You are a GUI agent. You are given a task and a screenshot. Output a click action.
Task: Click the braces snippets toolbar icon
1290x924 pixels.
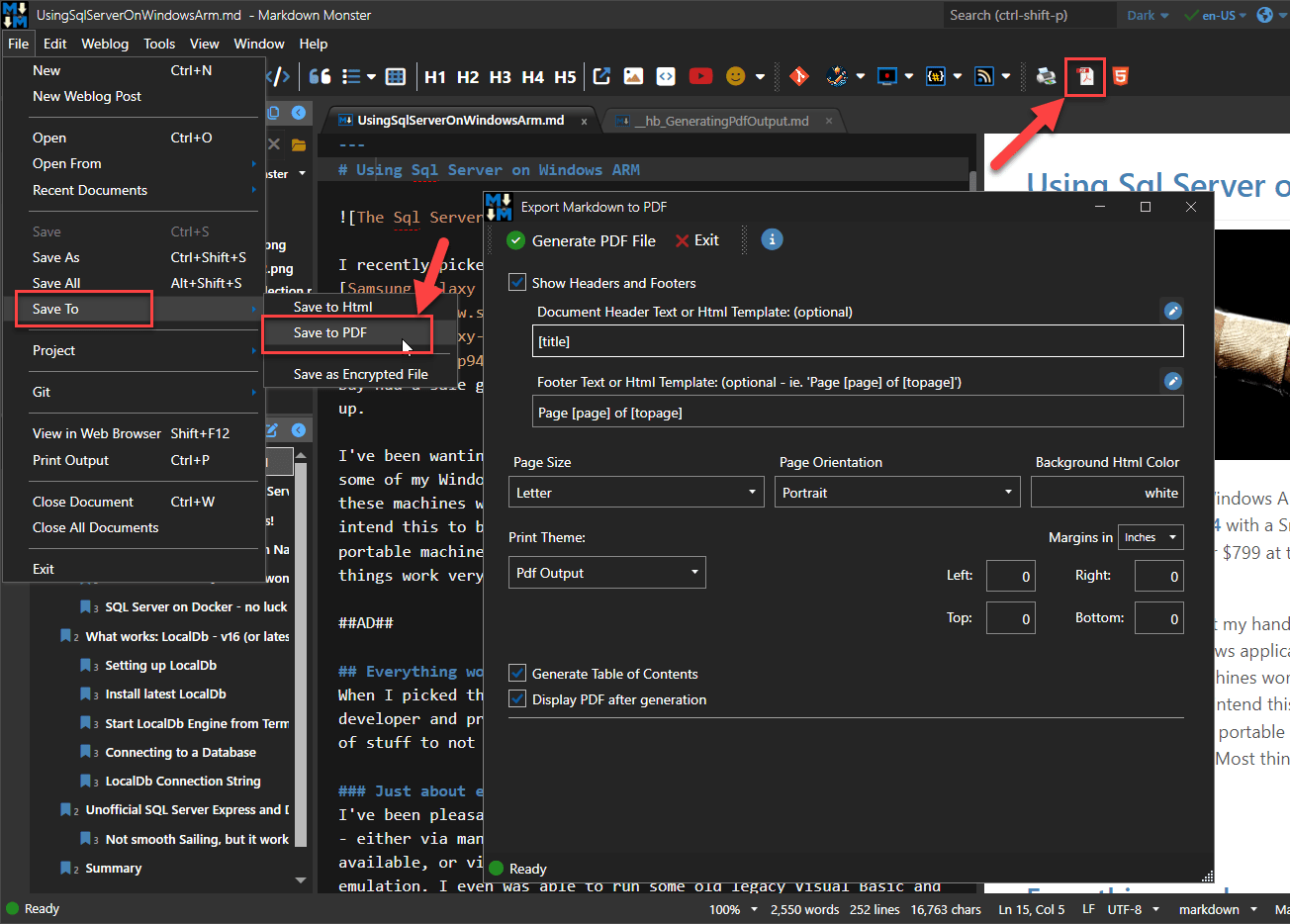pyautogui.click(x=935, y=76)
